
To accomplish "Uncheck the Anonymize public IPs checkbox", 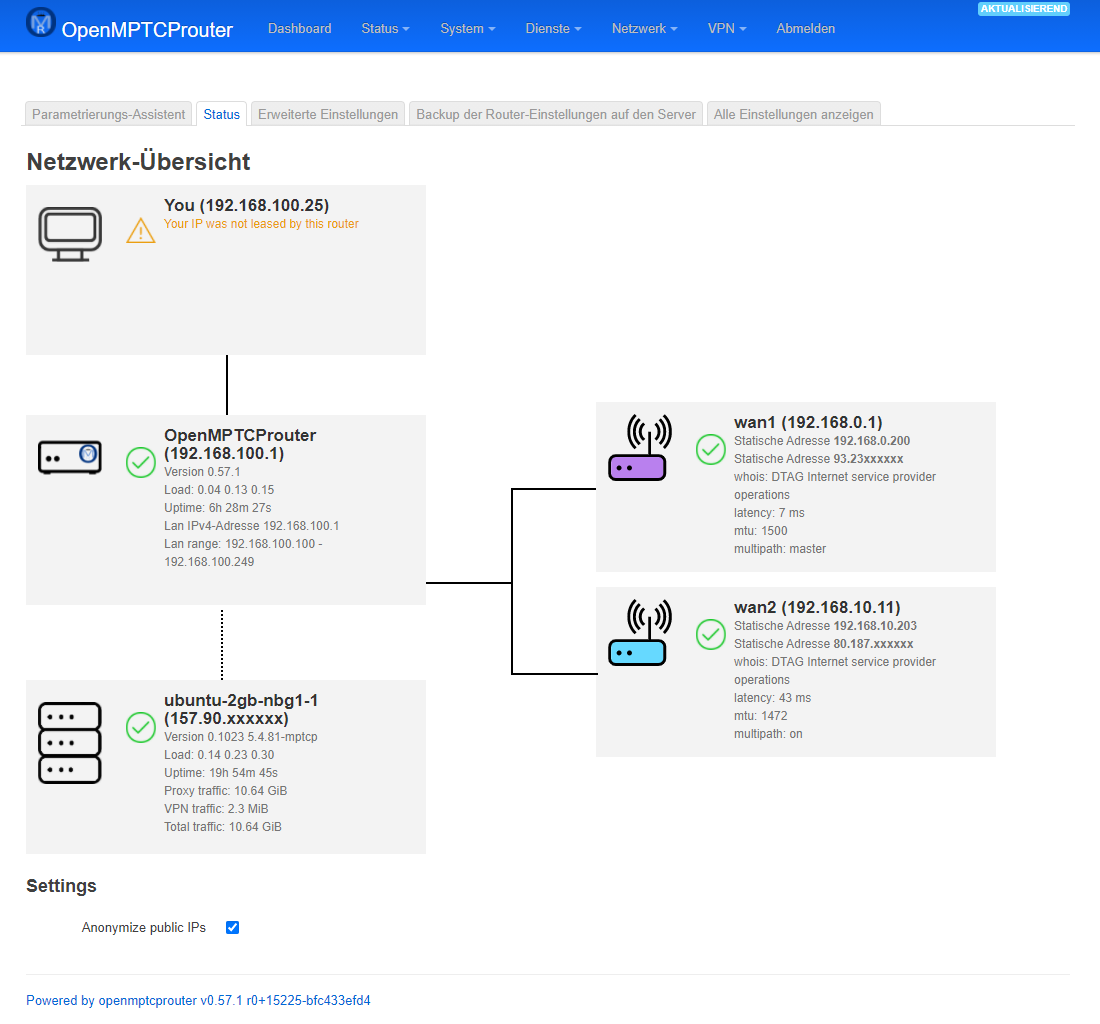I will (x=232, y=927).
